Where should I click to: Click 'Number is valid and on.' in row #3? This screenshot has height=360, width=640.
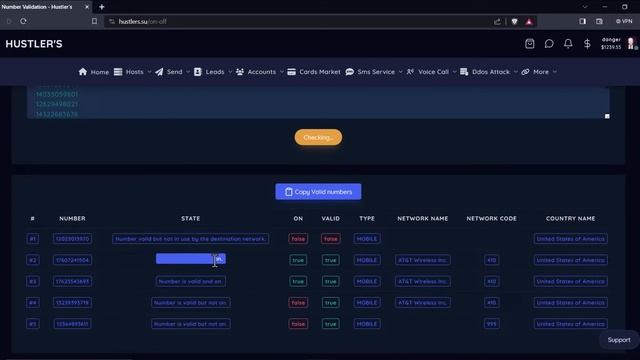tap(191, 281)
